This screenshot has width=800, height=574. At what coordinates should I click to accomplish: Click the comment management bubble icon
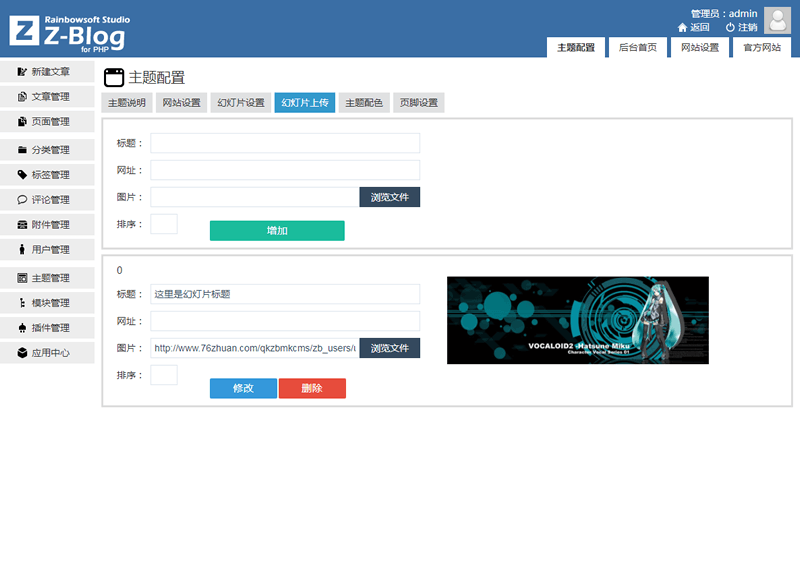point(22,200)
